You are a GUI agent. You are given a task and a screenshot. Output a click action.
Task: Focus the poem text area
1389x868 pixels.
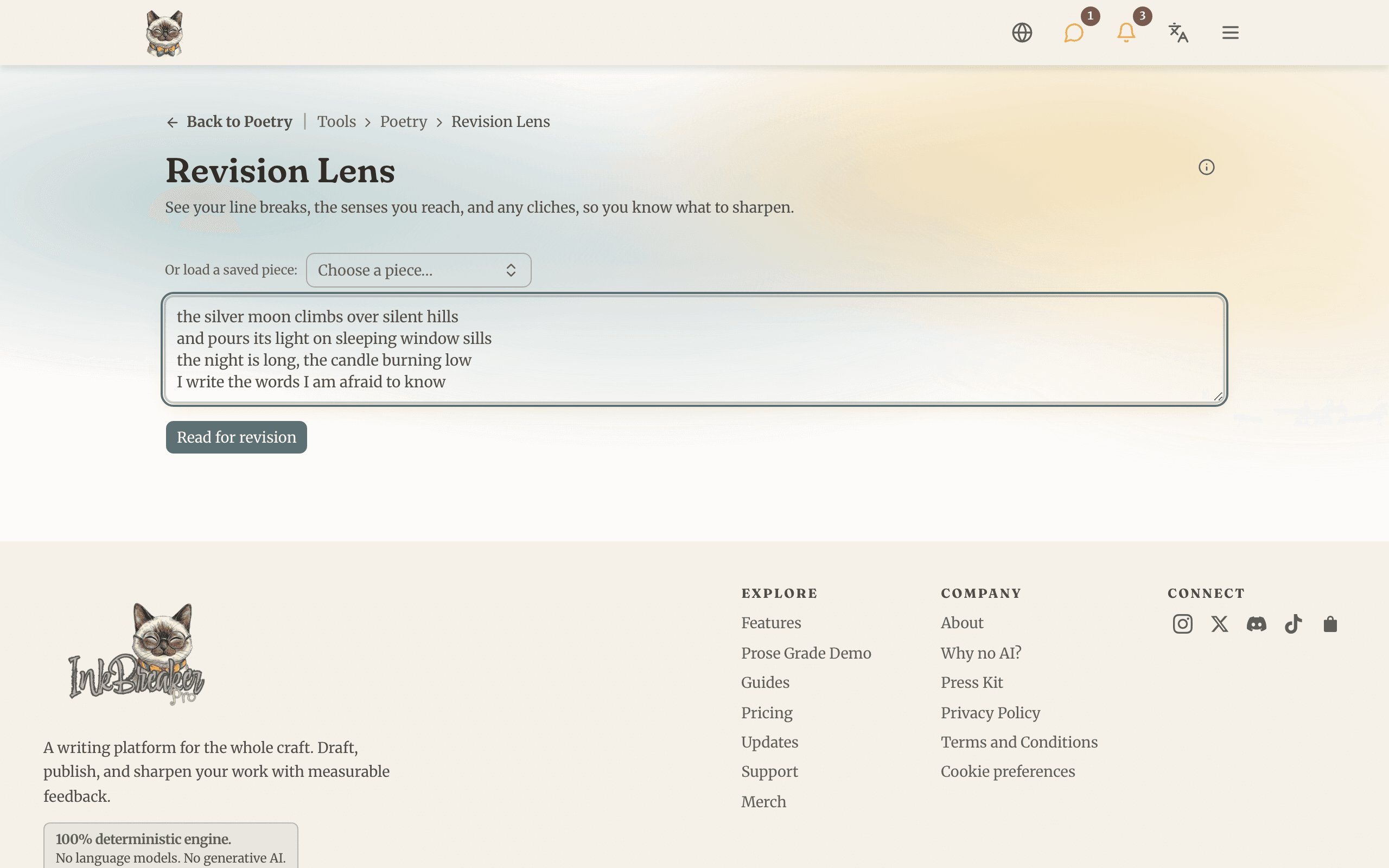pos(694,349)
